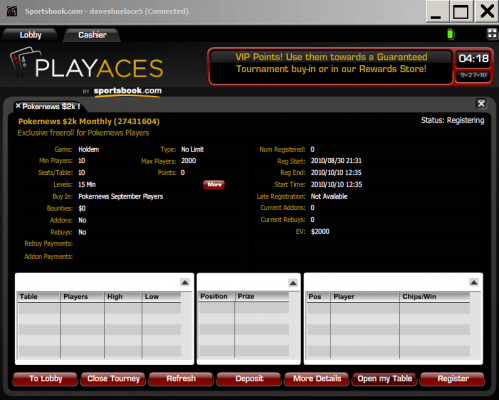Open the Lobby tab
This screenshot has height=400, width=499.
30,35
